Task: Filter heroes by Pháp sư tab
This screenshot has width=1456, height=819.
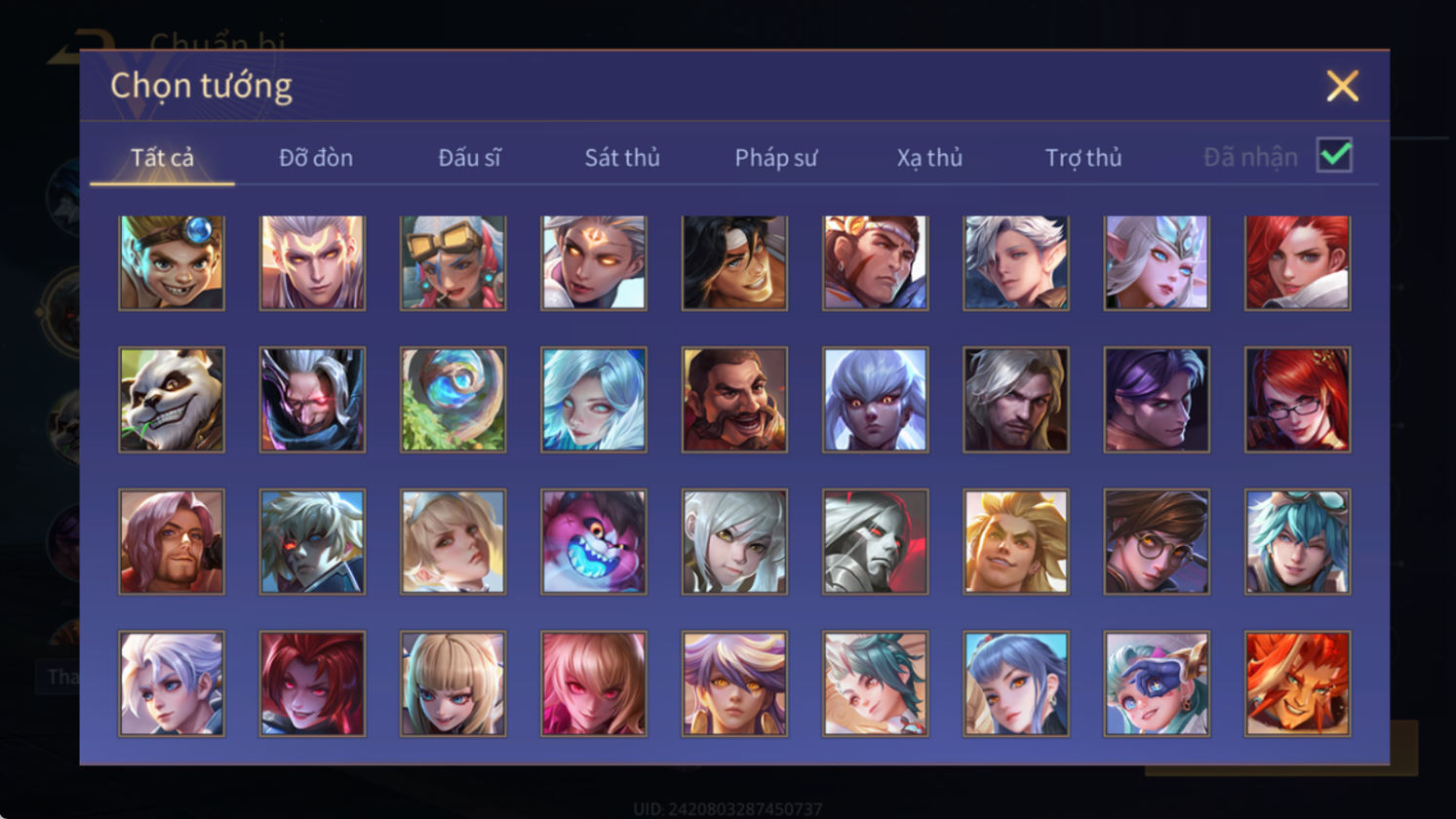Action: tap(776, 157)
